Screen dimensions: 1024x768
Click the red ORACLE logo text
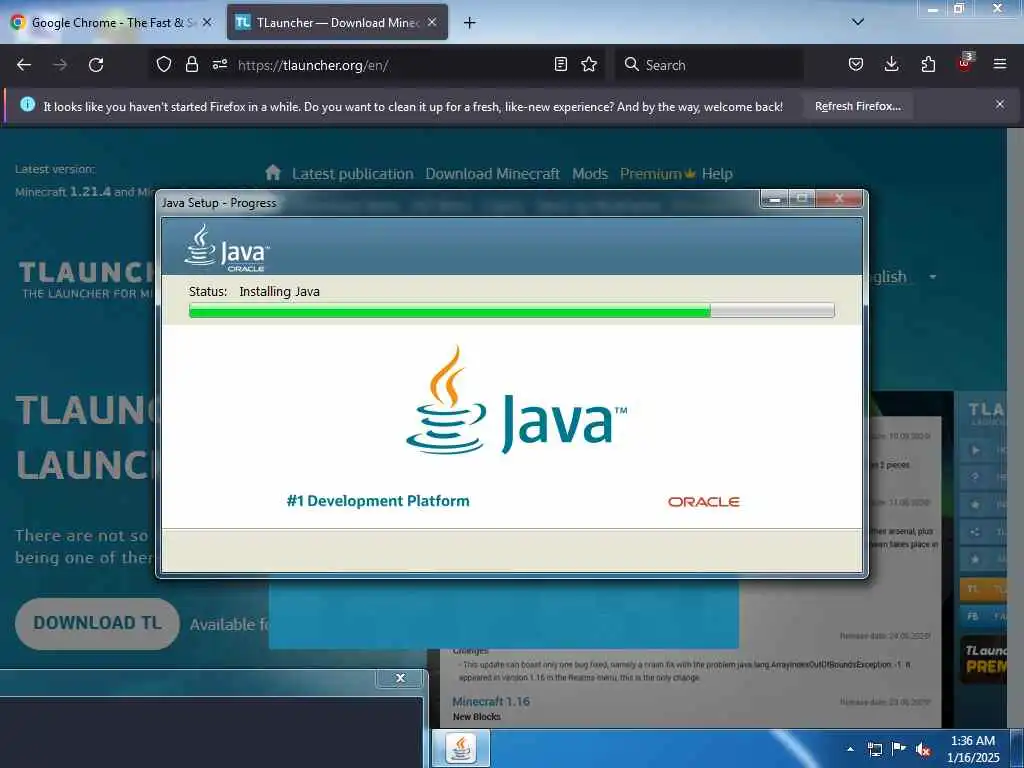[703, 502]
